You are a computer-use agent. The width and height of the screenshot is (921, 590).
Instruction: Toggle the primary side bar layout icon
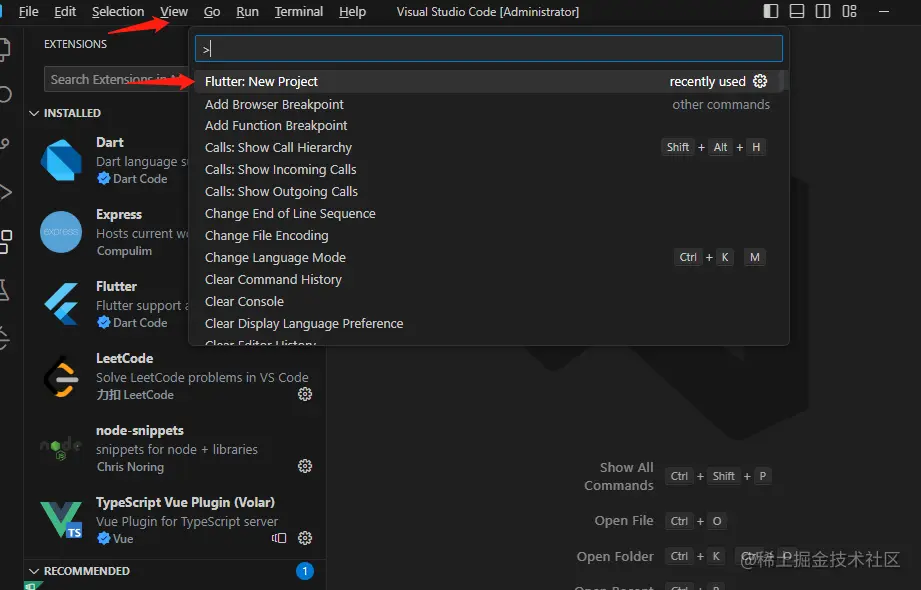click(771, 11)
